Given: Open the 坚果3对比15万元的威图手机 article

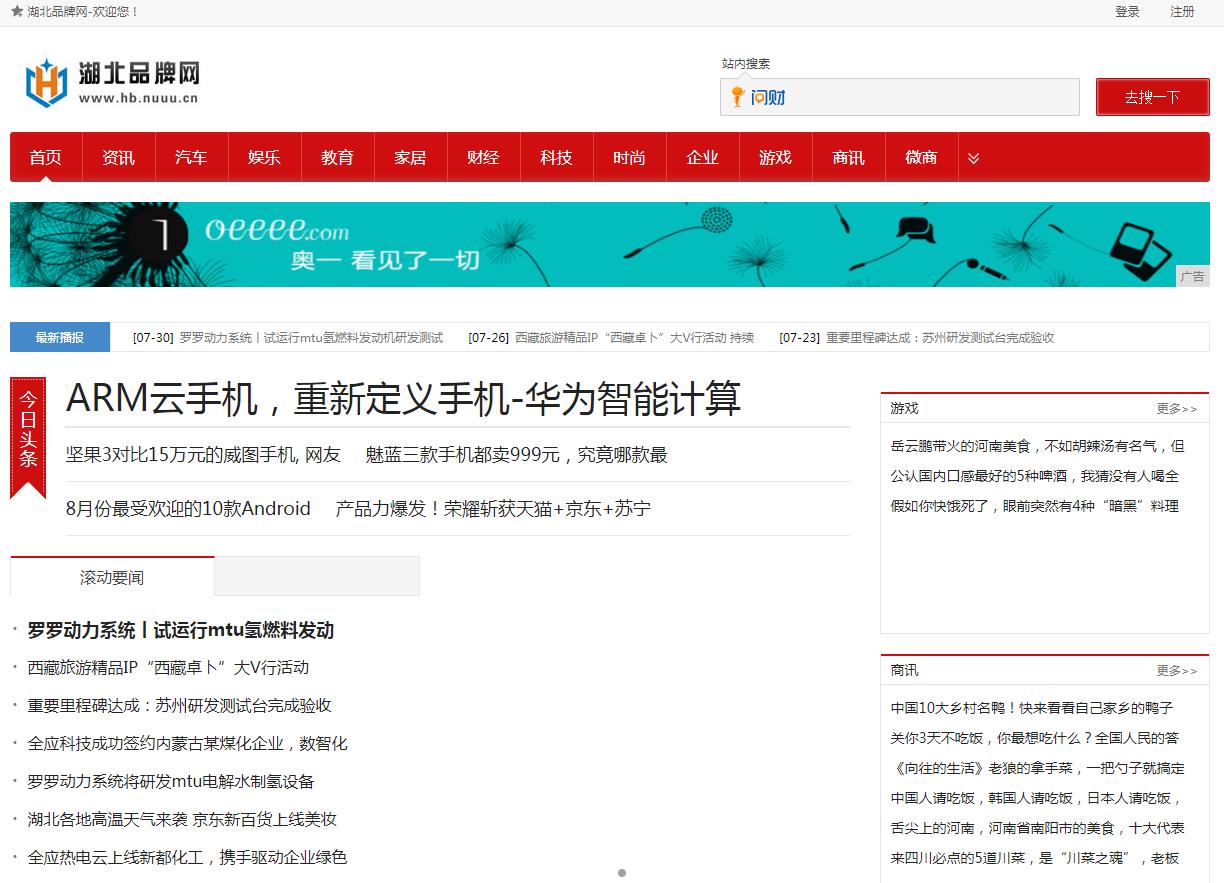Looking at the screenshot, I should coord(203,455).
